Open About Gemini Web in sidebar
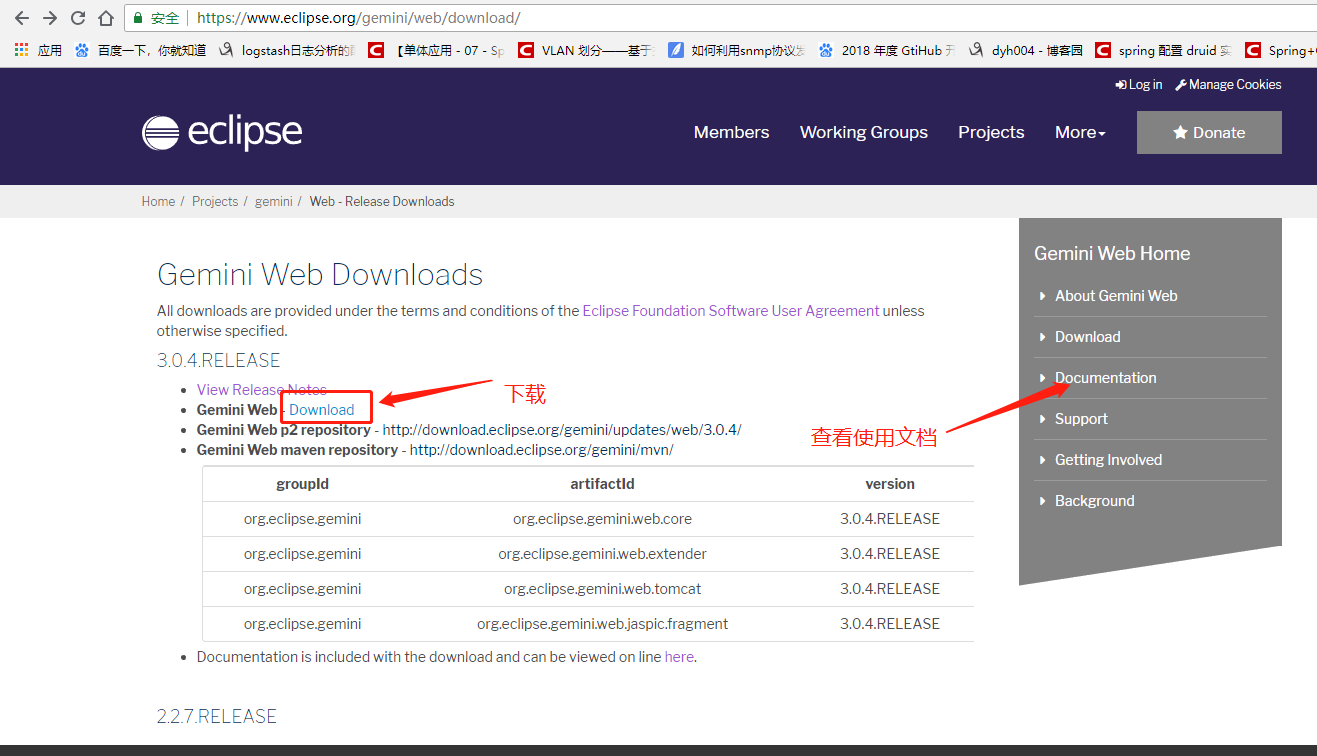The height and width of the screenshot is (756, 1317). tap(1116, 296)
